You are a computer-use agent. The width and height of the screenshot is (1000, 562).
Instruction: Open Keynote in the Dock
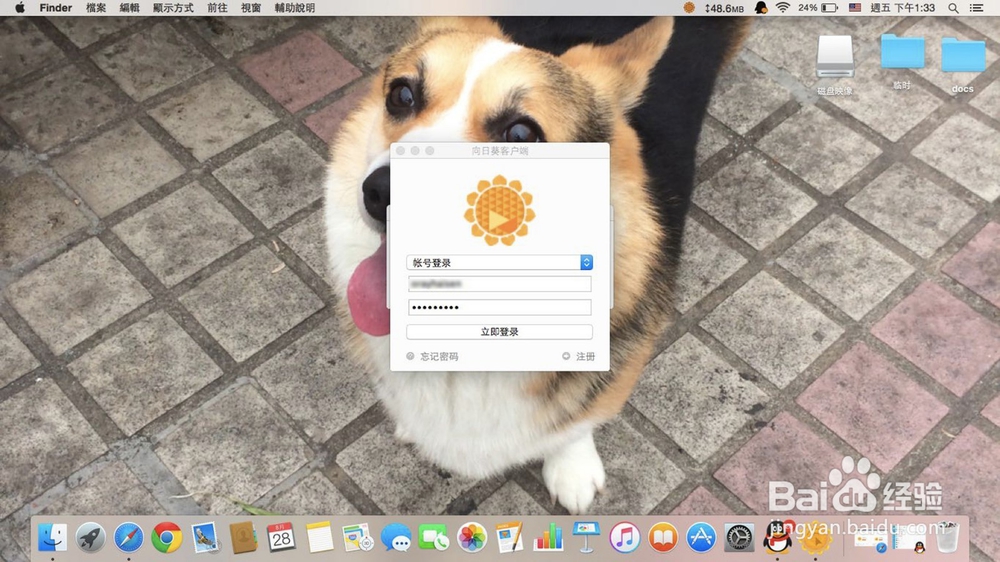(x=586, y=537)
